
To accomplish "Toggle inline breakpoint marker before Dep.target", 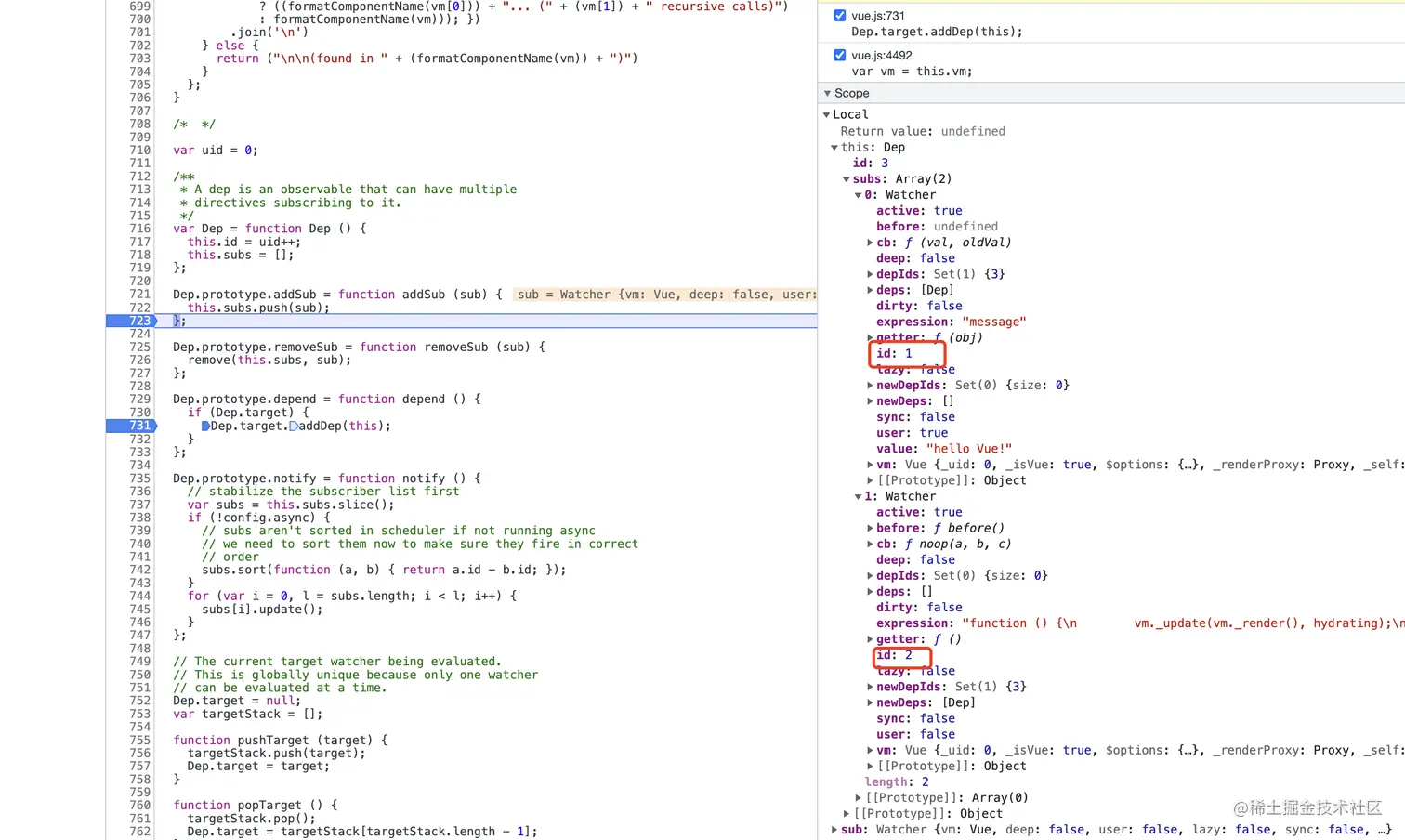I will [x=205, y=427].
